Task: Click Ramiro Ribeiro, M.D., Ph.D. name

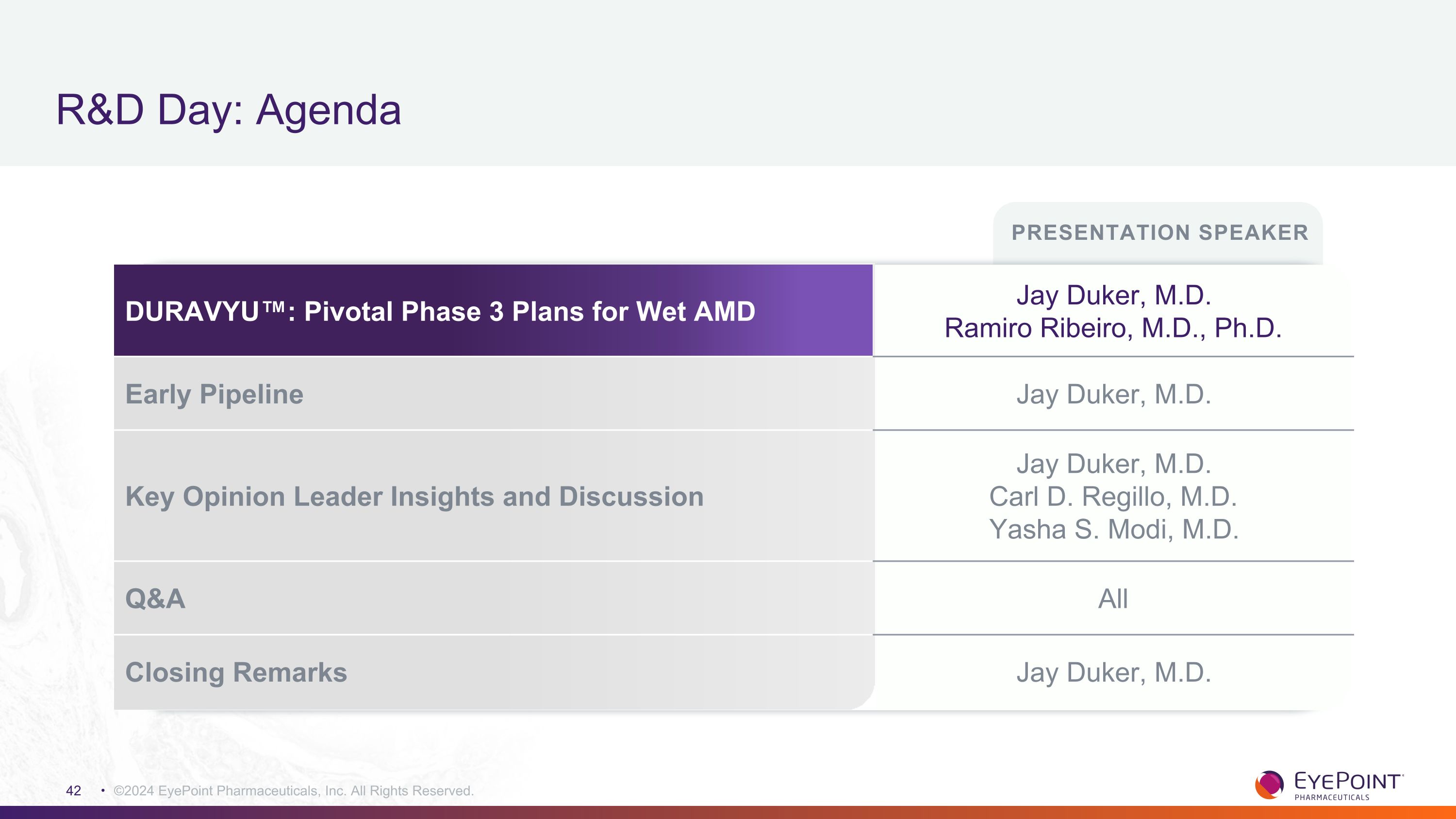Action: [1113, 328]
